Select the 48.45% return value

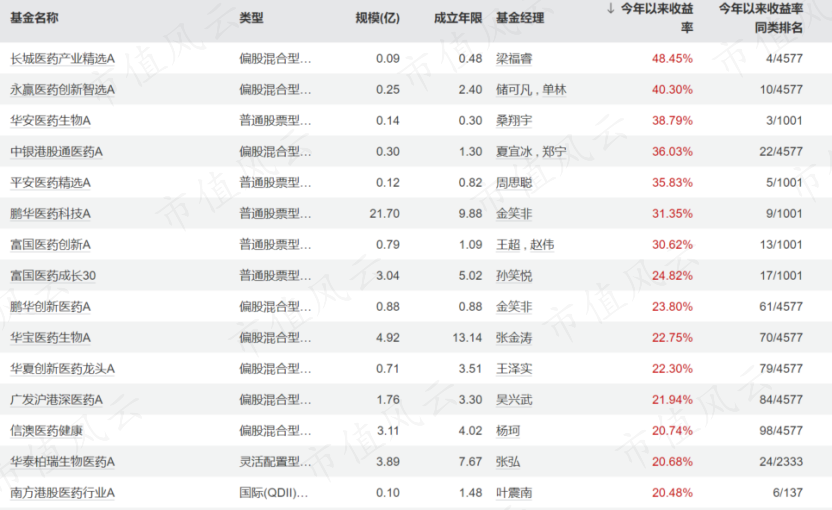pyautogui.click(x=672, y=58)
